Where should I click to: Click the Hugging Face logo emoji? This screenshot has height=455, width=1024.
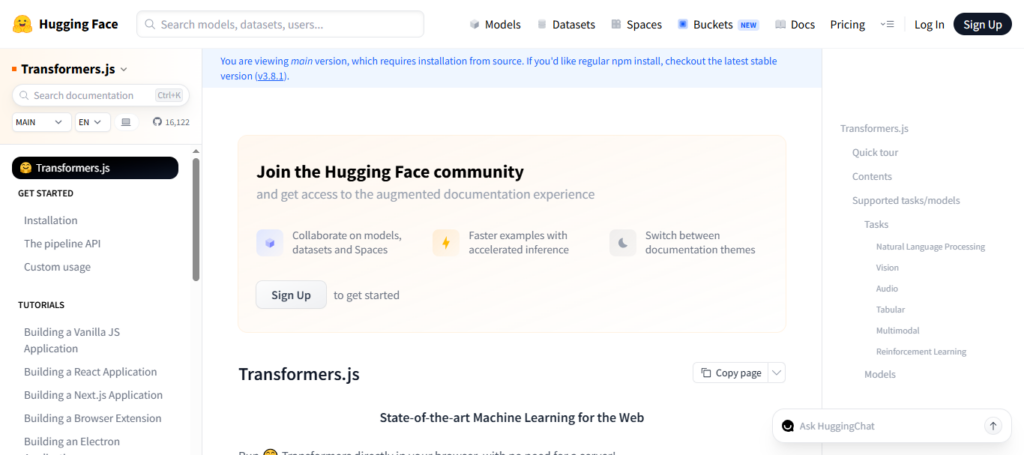pos(22,25)
